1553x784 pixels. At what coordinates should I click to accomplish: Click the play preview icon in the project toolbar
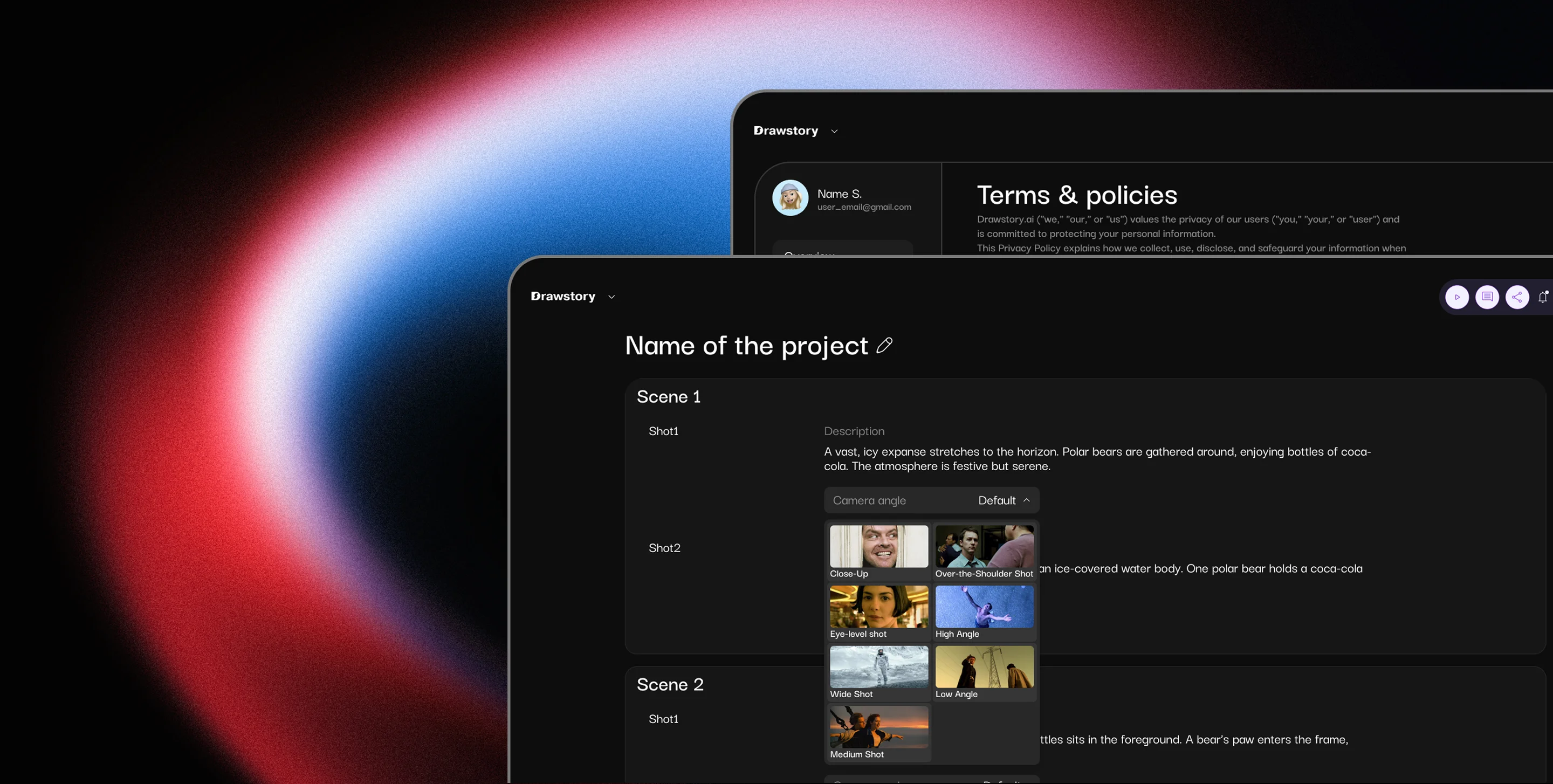pyautogui.click(x=1457, y=297)
